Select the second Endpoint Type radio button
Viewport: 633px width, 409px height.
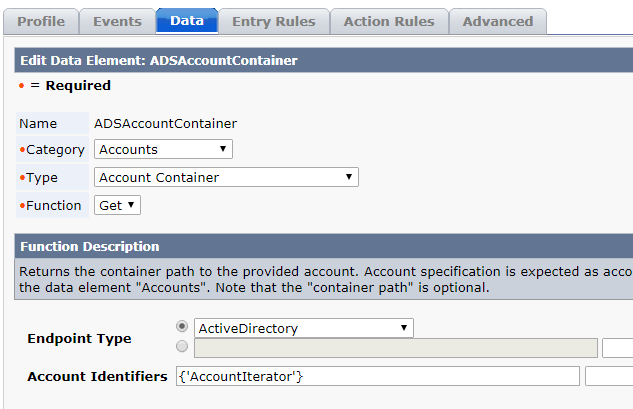[182, 346]
